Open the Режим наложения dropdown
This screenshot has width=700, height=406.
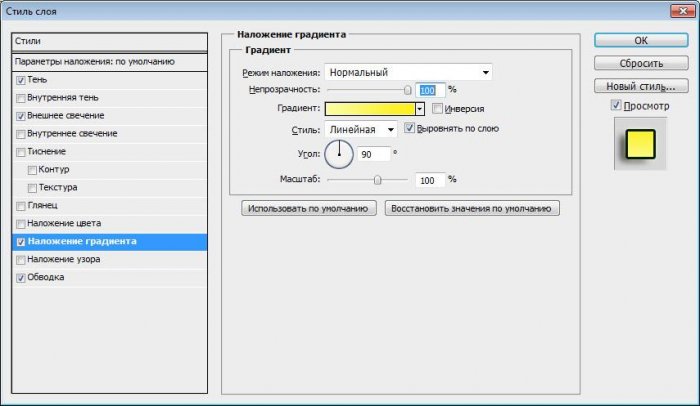pos(408,72)
